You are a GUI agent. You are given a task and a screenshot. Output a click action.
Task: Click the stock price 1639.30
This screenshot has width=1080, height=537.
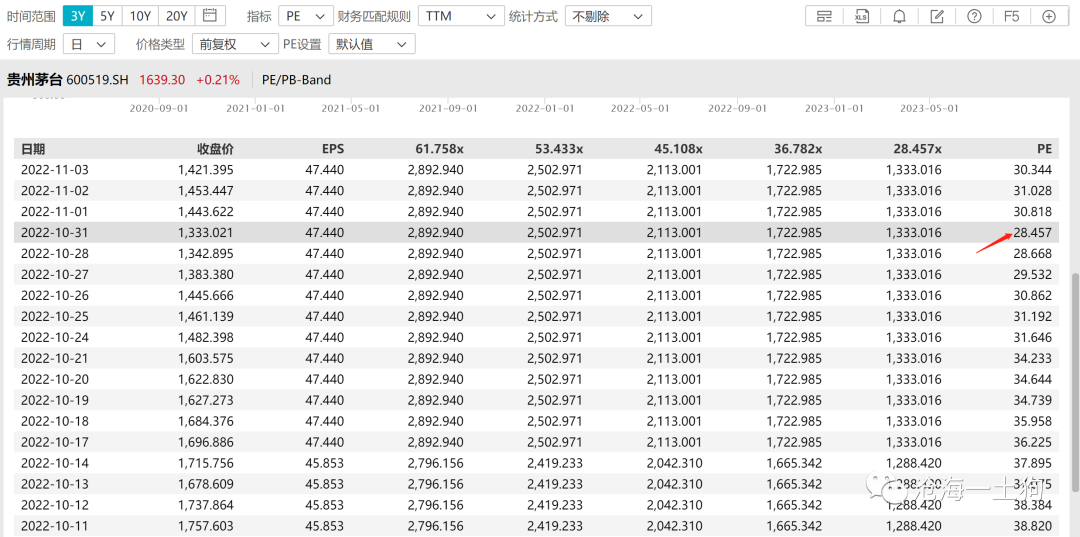tap(162, 80)
